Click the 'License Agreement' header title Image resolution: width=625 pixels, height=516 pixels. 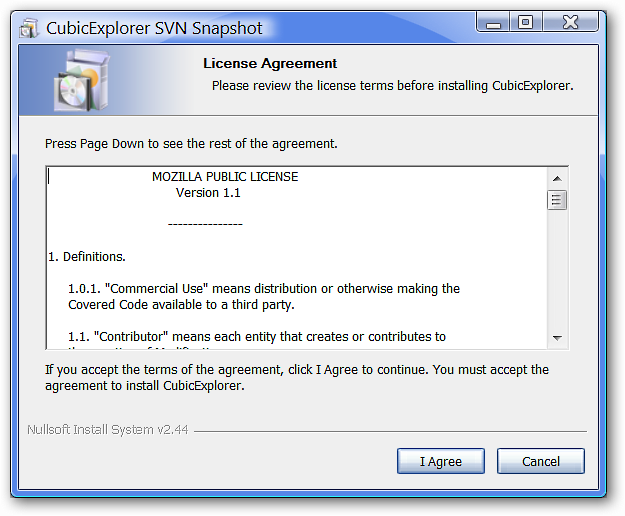270,63
